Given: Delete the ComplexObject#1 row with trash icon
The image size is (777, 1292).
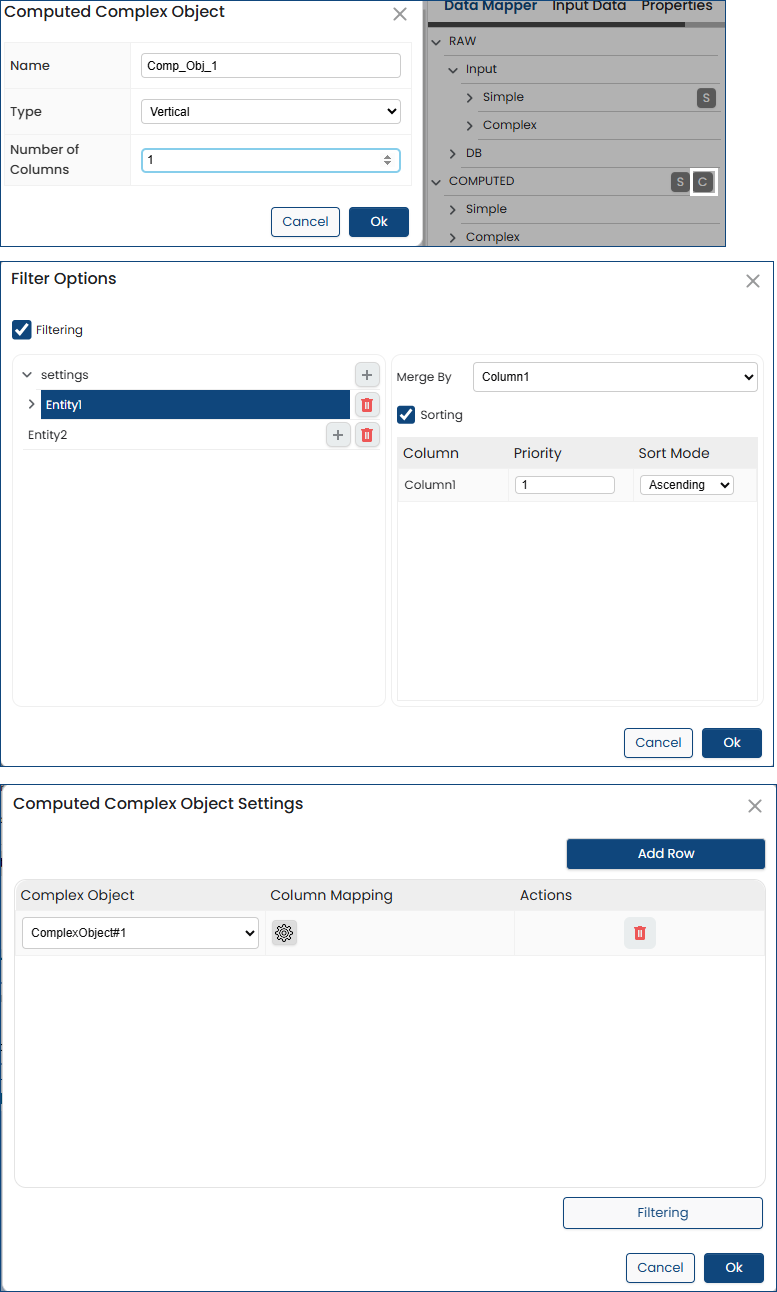Looking at the screenshot, I should pos(640,933).
